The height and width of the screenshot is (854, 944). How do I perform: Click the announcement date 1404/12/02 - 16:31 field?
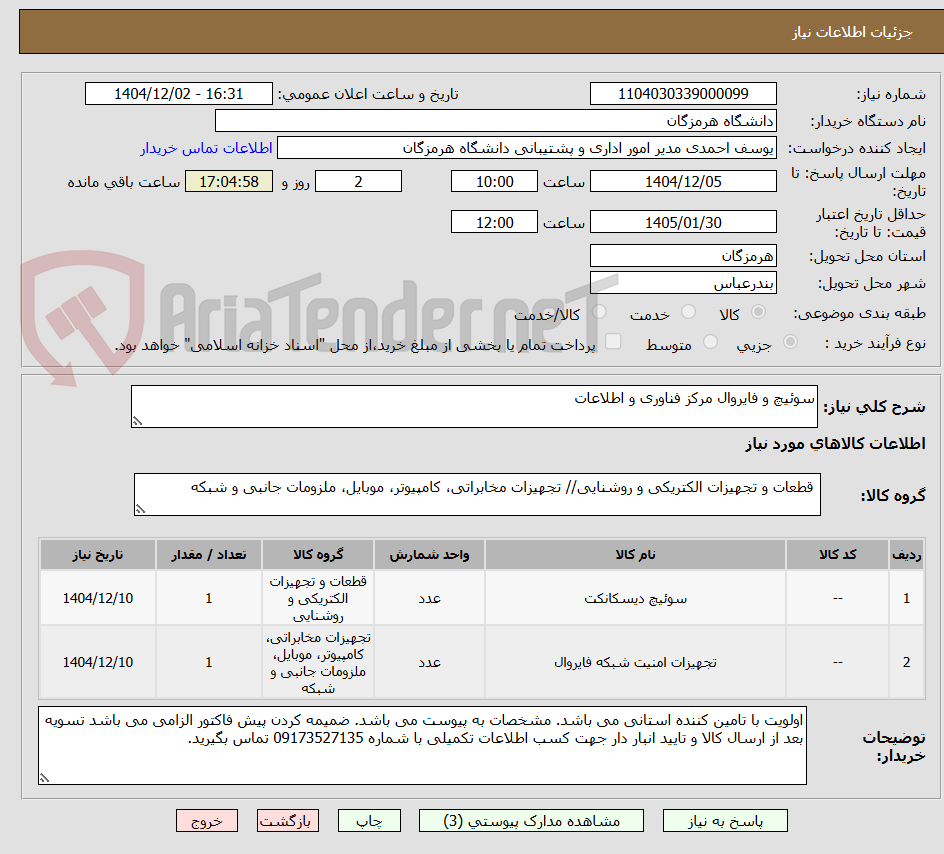(179, 94)
